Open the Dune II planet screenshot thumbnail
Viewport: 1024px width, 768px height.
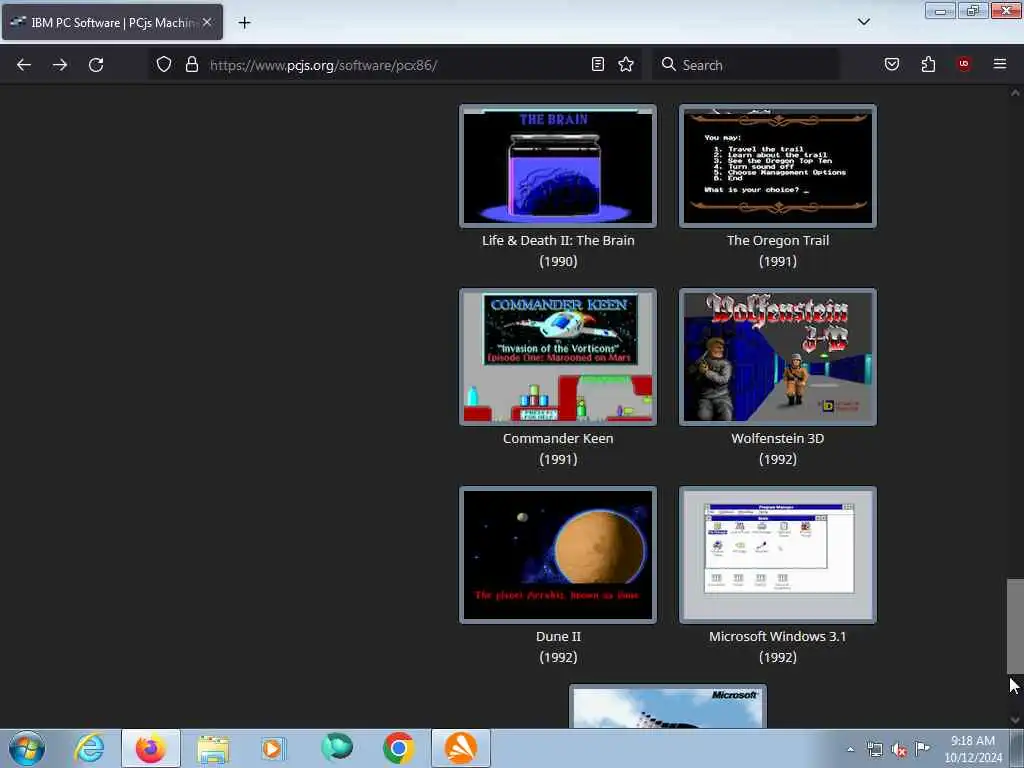point(558,555)
